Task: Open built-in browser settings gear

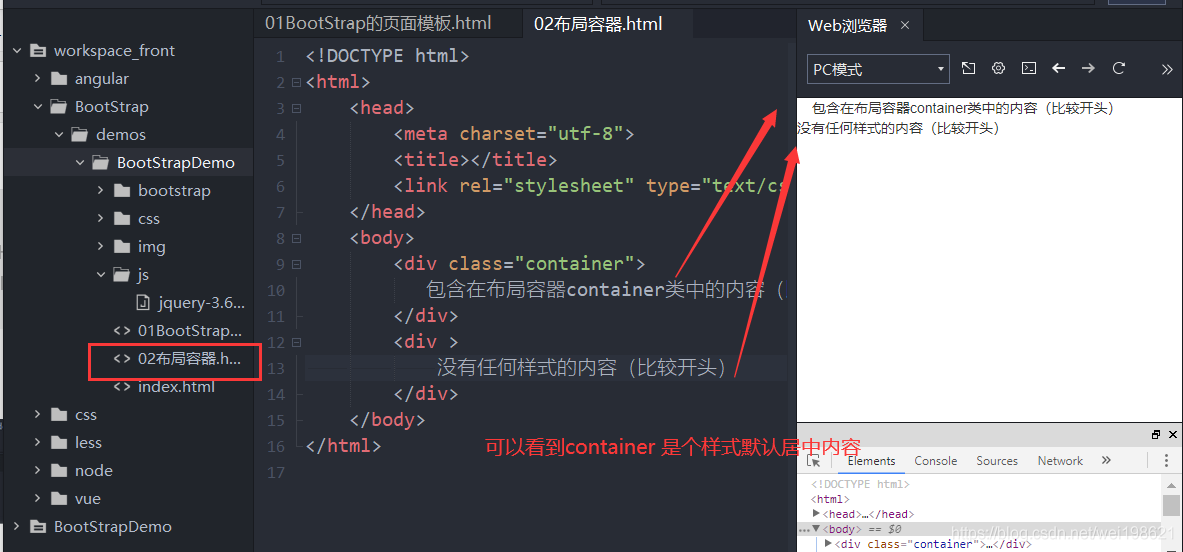Action: click(999, 68)
